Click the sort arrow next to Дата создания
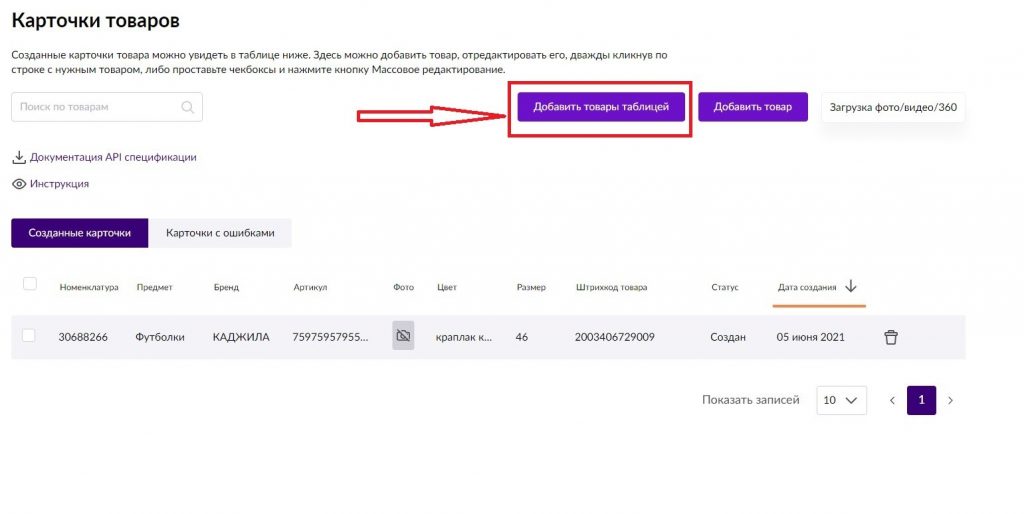 (x=851, y=287)
